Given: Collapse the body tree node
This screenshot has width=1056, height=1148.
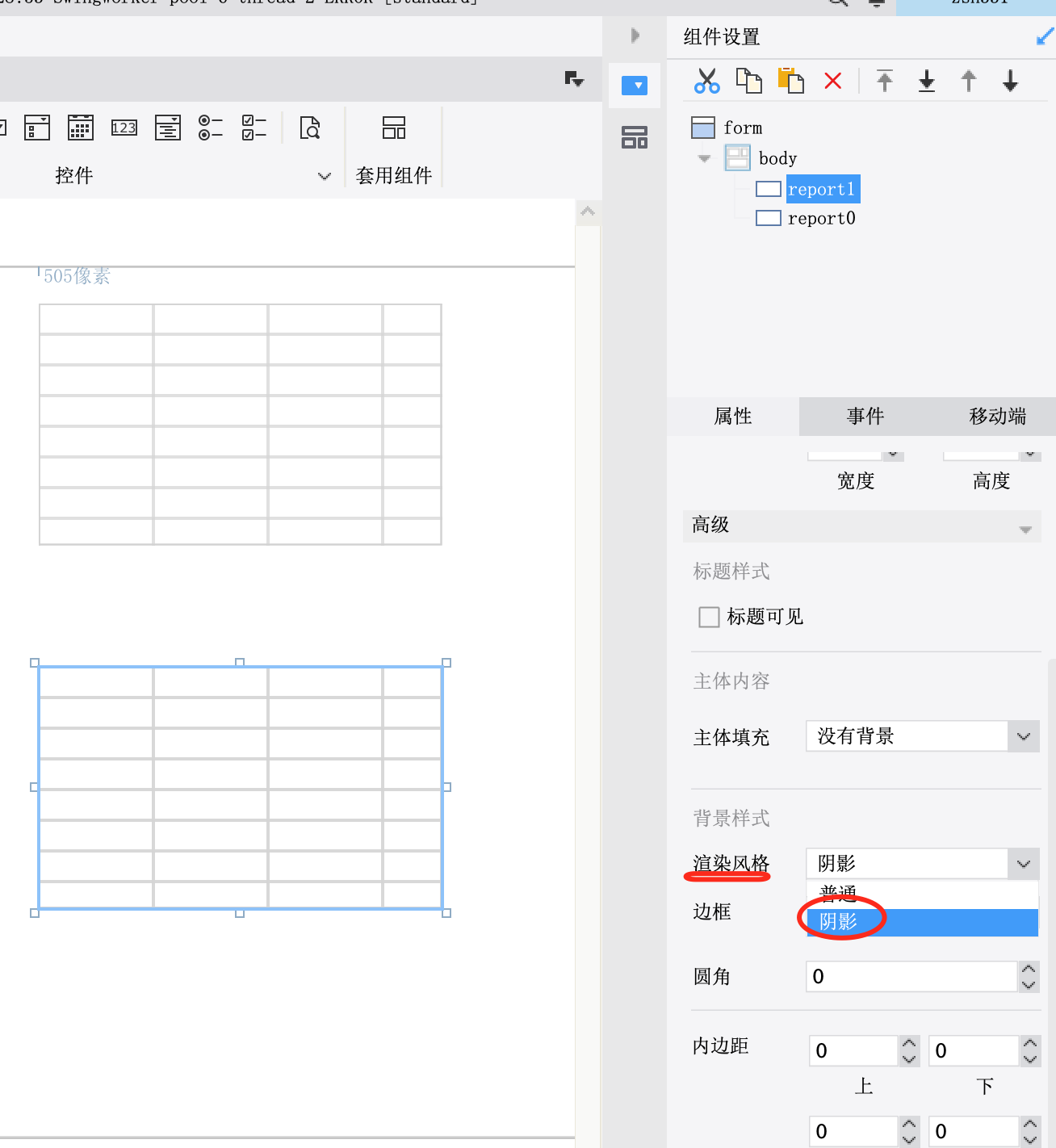Looking at the screenshot, I should 704,158.
